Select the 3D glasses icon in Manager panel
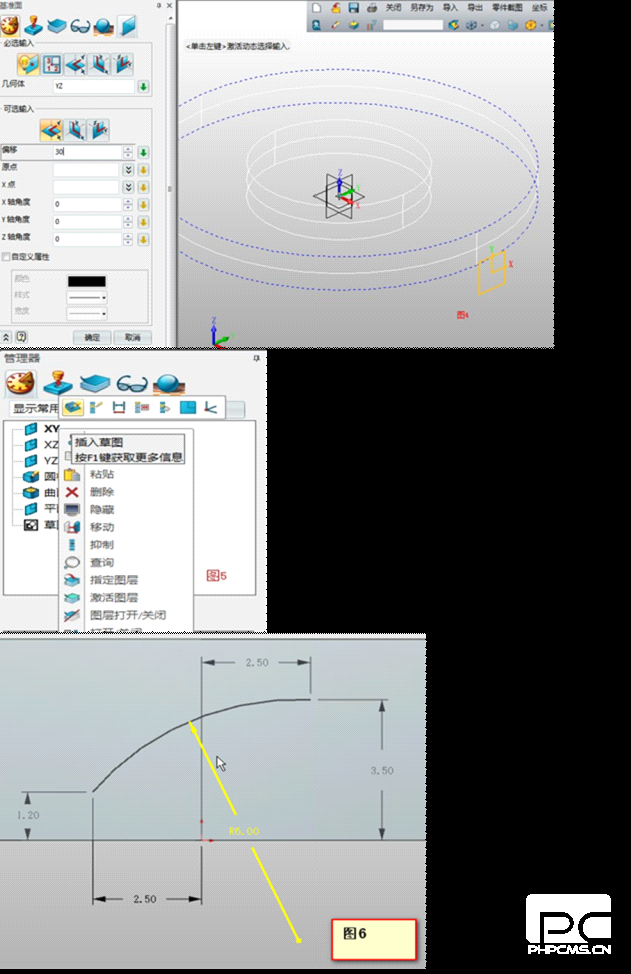 [x=132, y=383]
